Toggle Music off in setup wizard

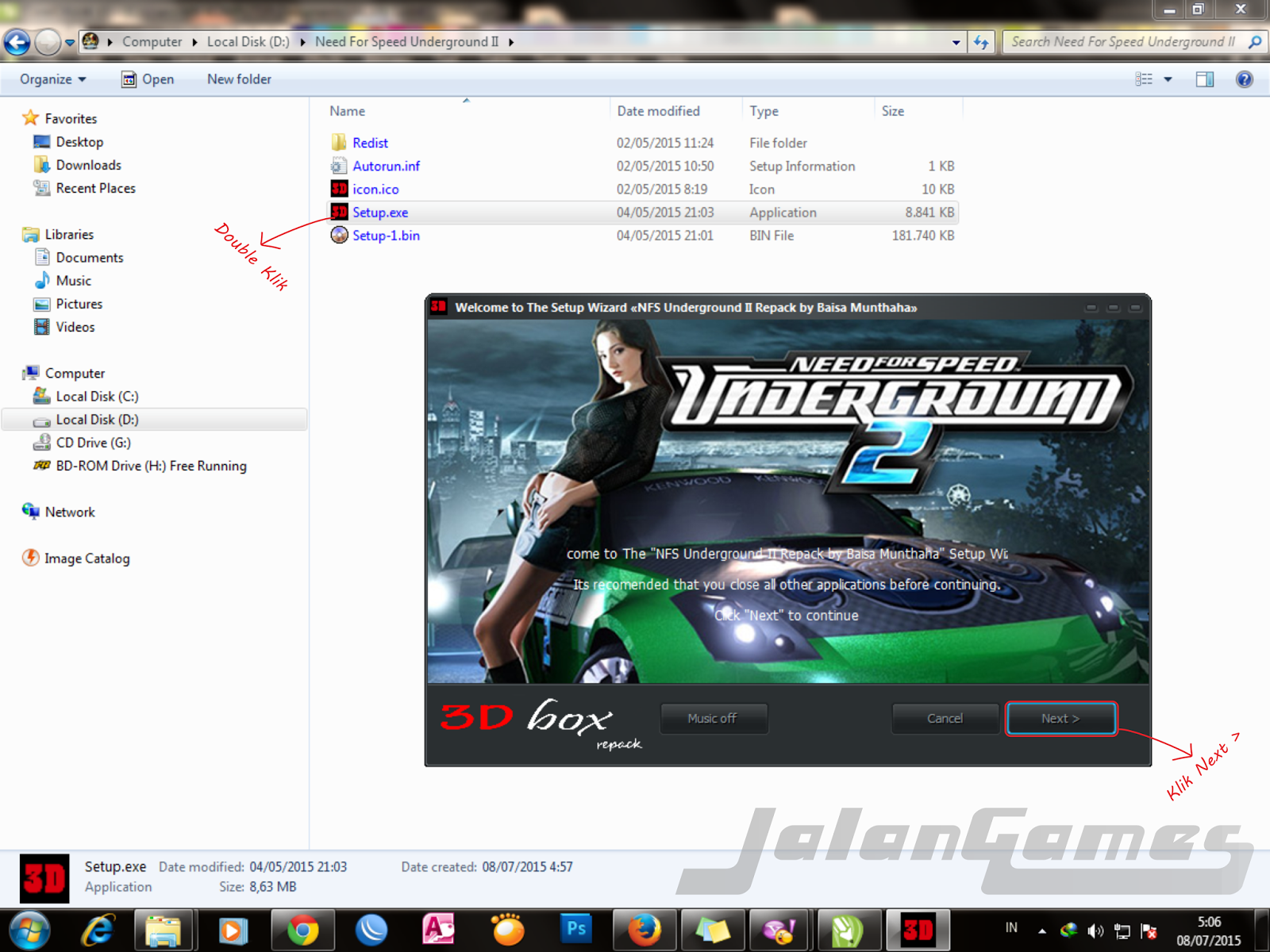(x=714, y=719)
